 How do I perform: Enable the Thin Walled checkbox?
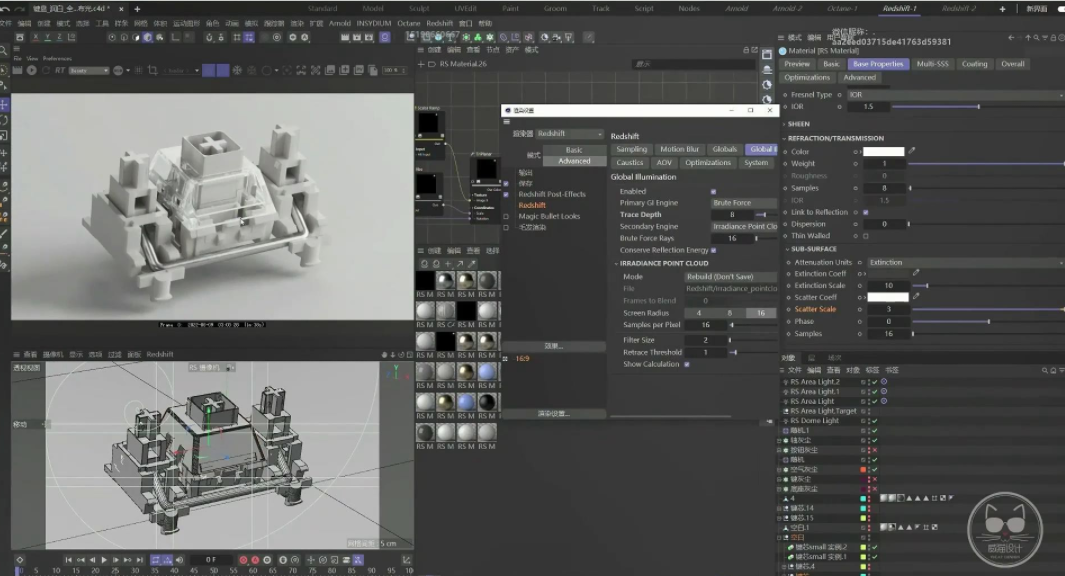[x=865, y=236]
